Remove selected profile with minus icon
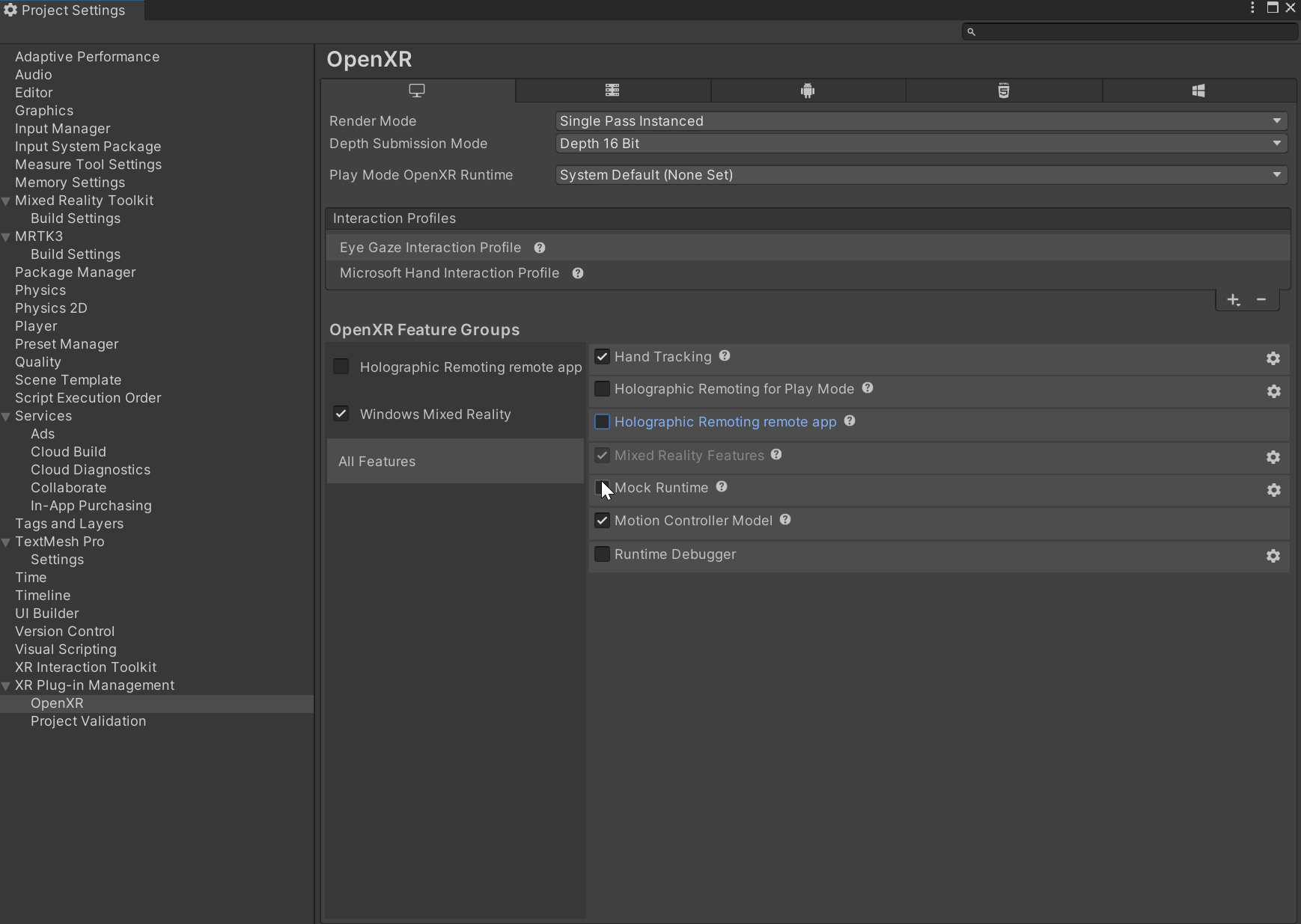 pyautogui.click(x=1262, y=299)
